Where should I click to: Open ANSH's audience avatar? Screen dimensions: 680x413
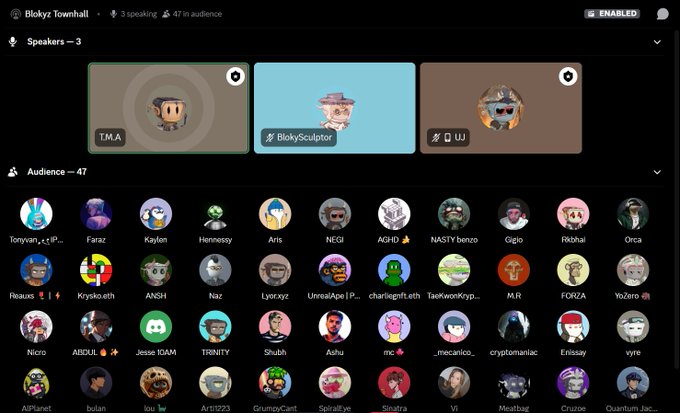pyautogui.click(x=156, y=270)
